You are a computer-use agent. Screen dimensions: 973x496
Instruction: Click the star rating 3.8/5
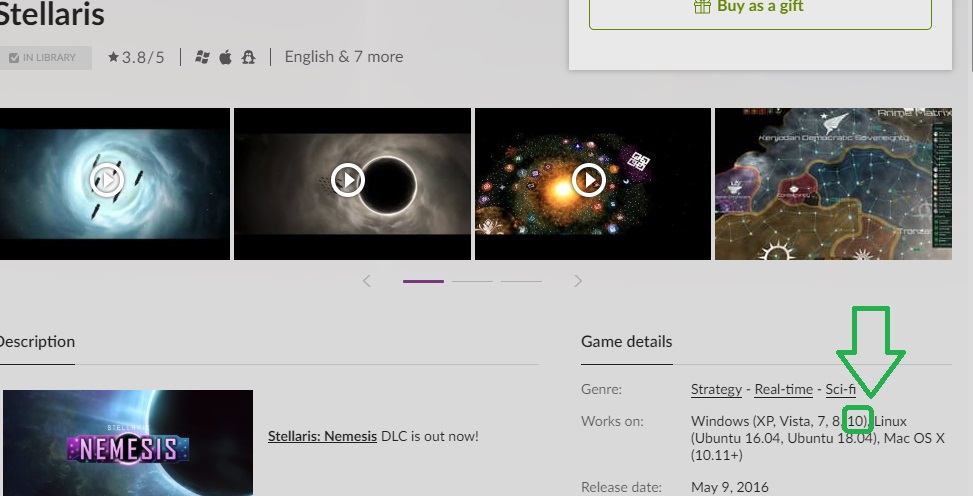click(136, 57)
